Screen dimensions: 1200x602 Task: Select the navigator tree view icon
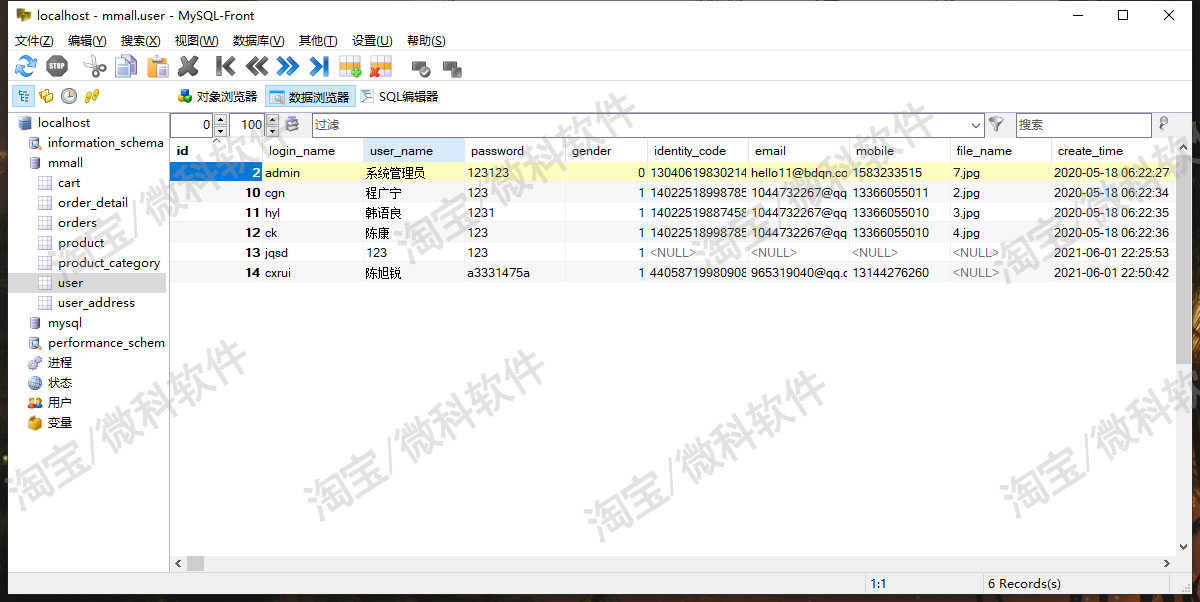pos(22,96)
